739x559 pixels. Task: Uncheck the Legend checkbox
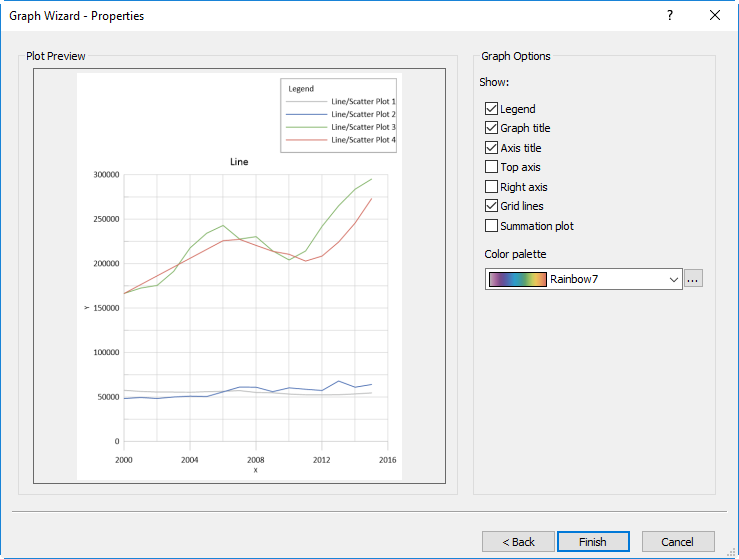tap(491, 109)
